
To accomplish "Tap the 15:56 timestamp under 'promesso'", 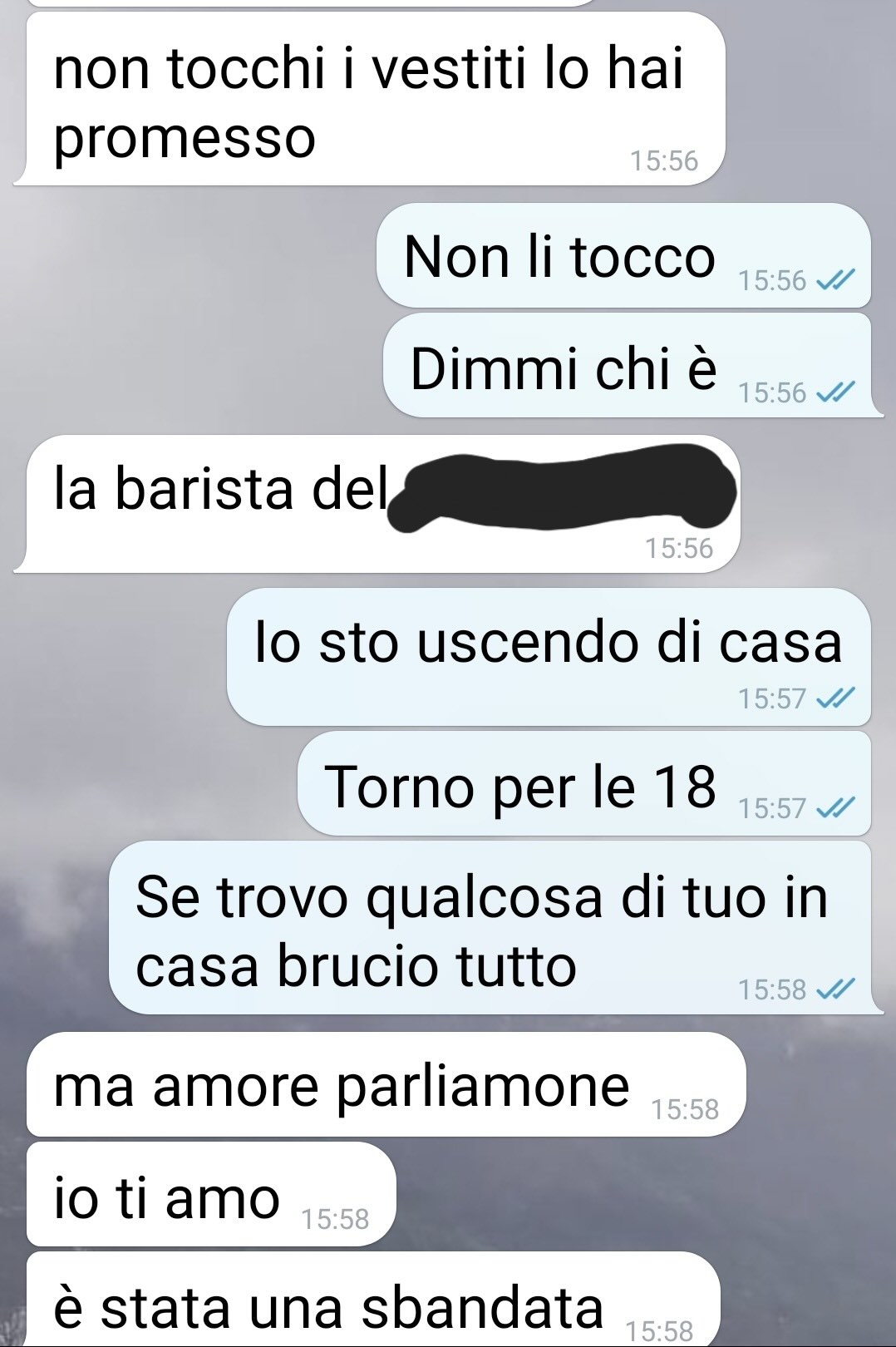I will tap(664, 160).
